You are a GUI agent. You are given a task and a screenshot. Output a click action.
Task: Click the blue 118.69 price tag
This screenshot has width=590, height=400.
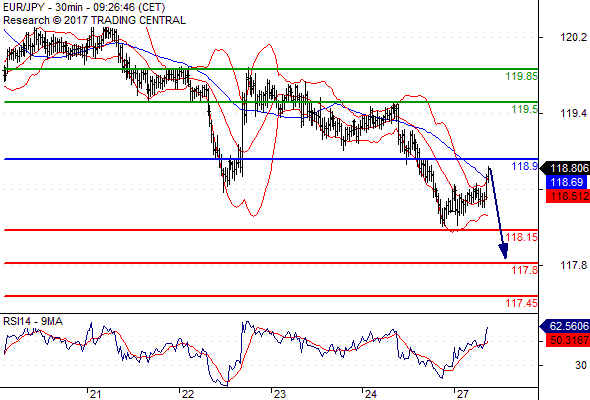[566, 183]
